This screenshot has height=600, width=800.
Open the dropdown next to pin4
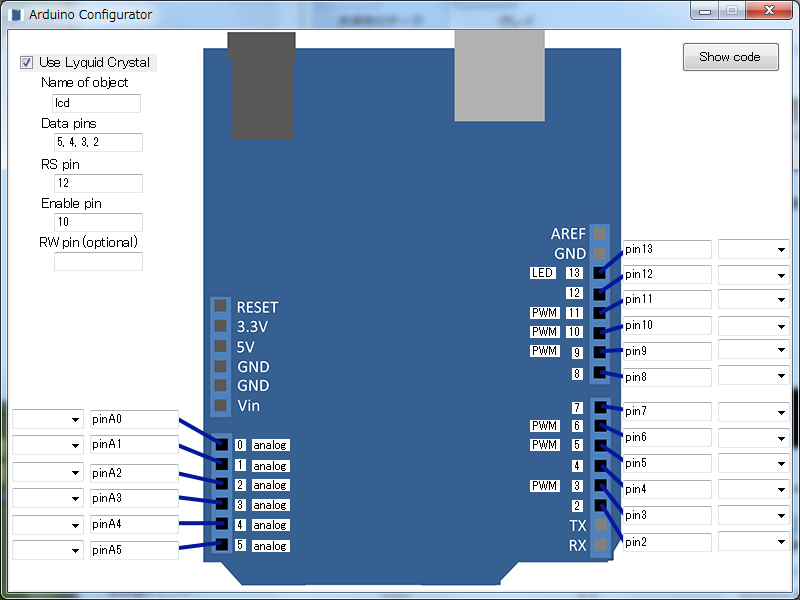pos(754,489)
